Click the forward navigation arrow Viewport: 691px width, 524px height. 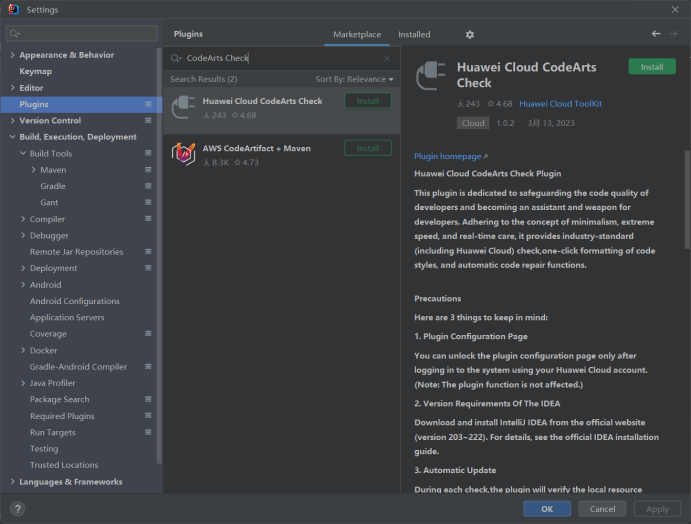[x=675, y=34]
